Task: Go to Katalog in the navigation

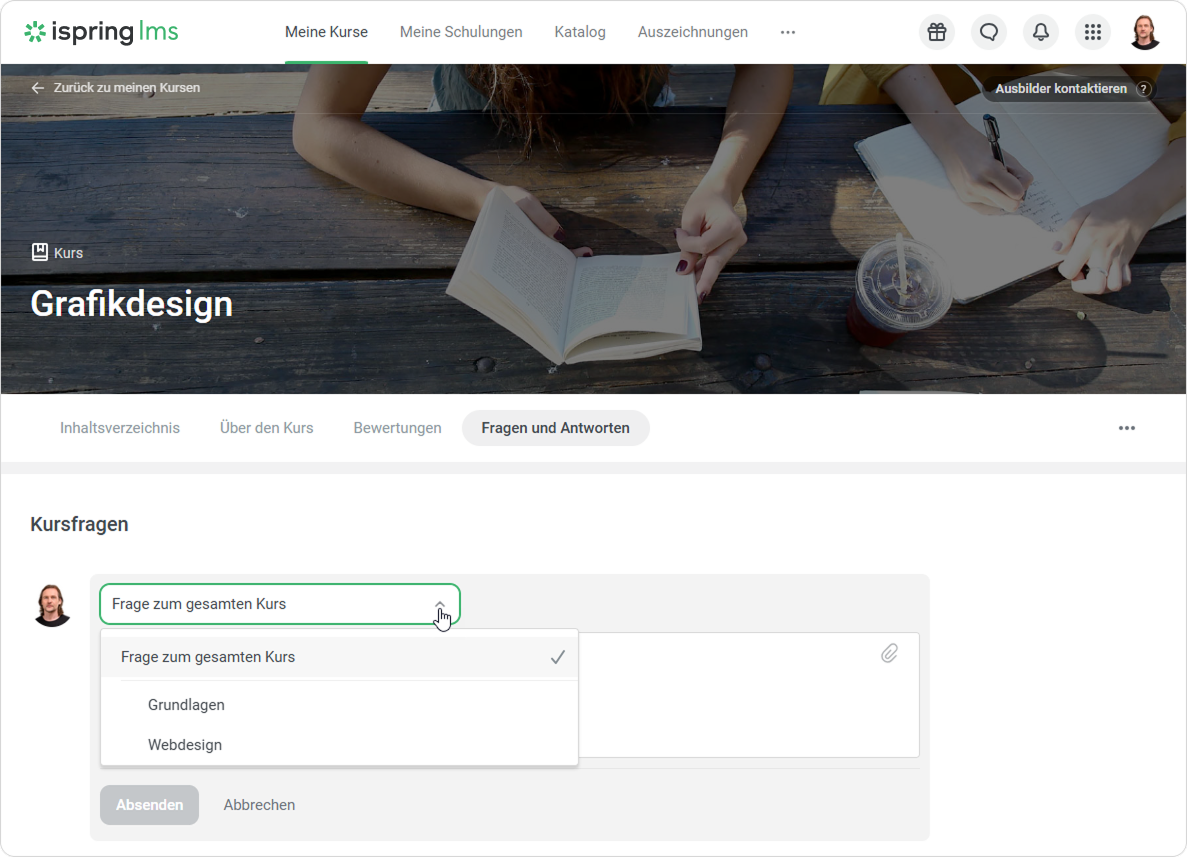Action: click(x=580, y=32)
